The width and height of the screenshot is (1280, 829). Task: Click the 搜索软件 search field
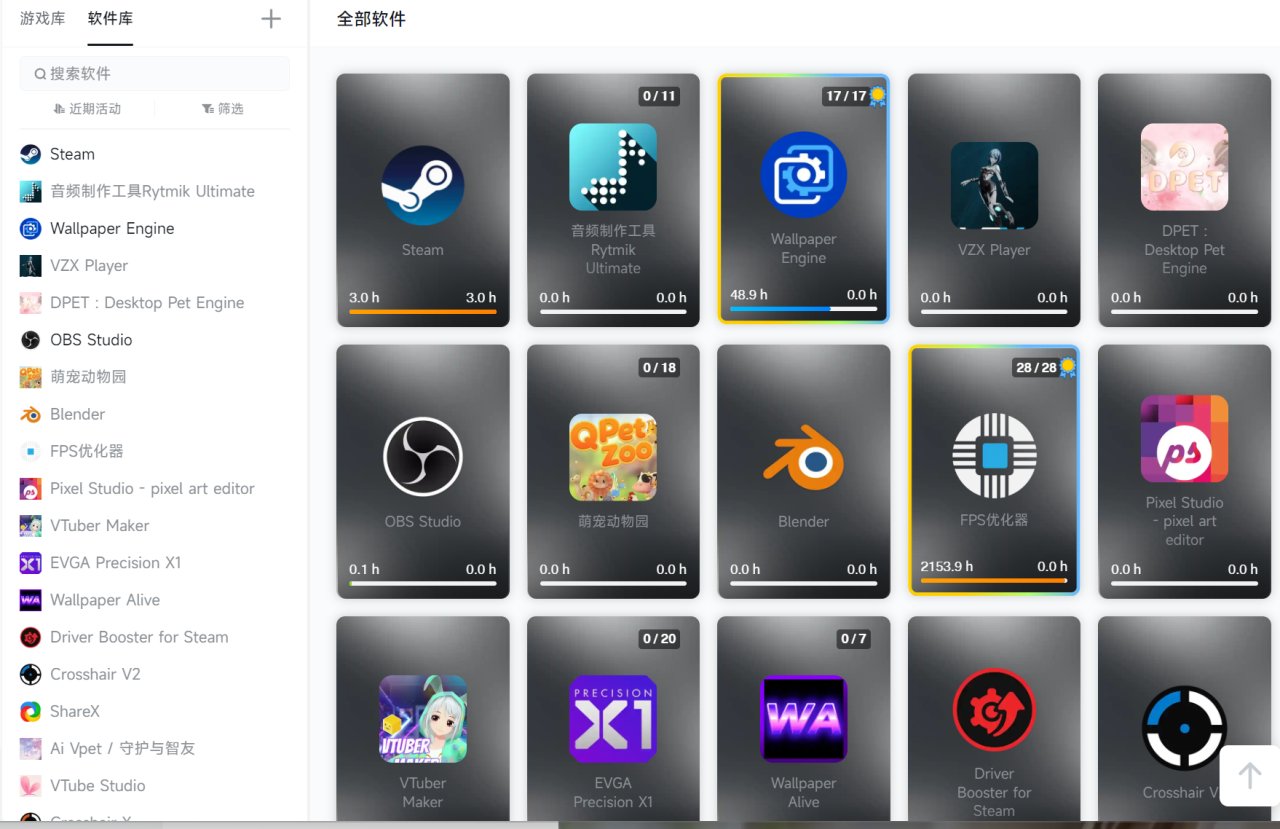(155, 73)
